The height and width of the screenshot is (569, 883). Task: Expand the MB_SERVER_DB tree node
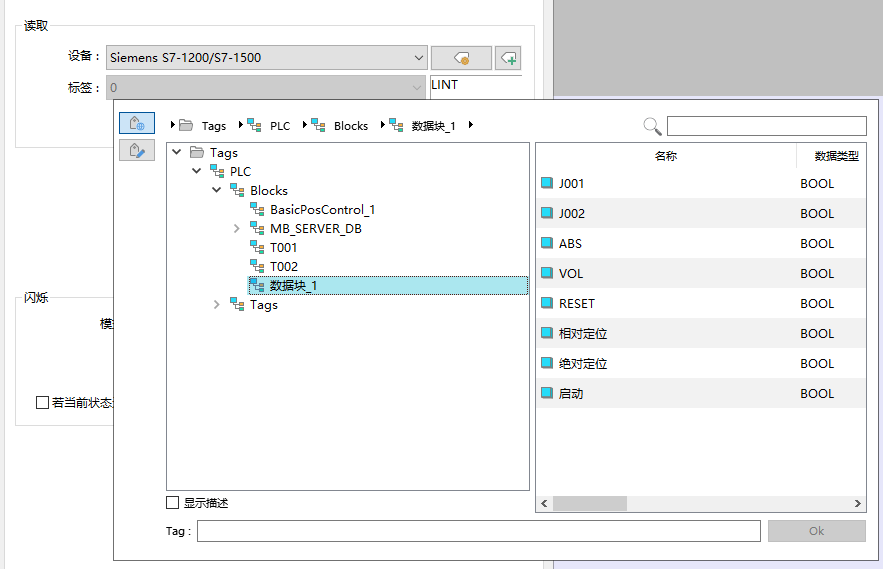236,229
